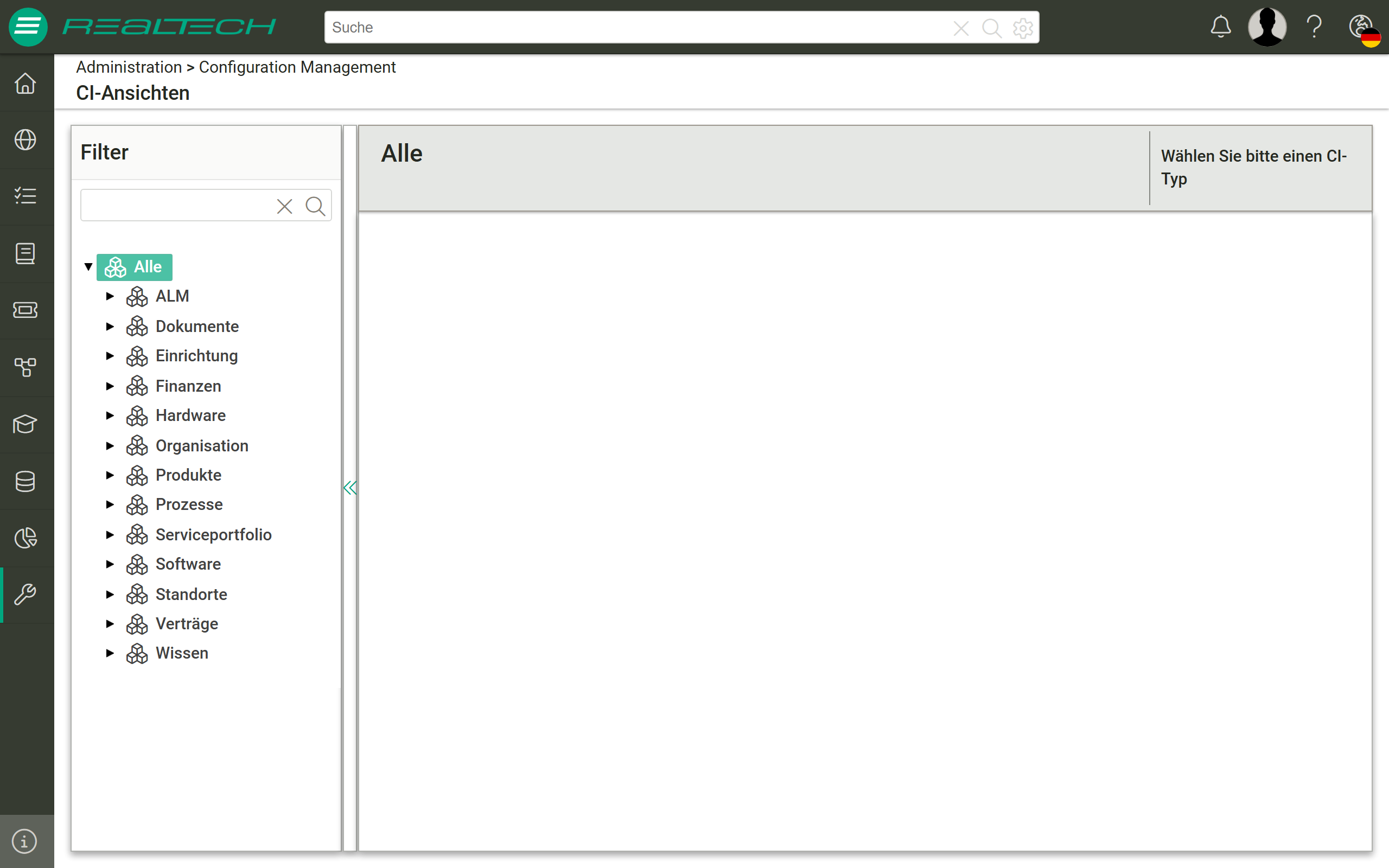Select Produkte in the tree
Screen dimensions: 1389x868
point(188,475)
